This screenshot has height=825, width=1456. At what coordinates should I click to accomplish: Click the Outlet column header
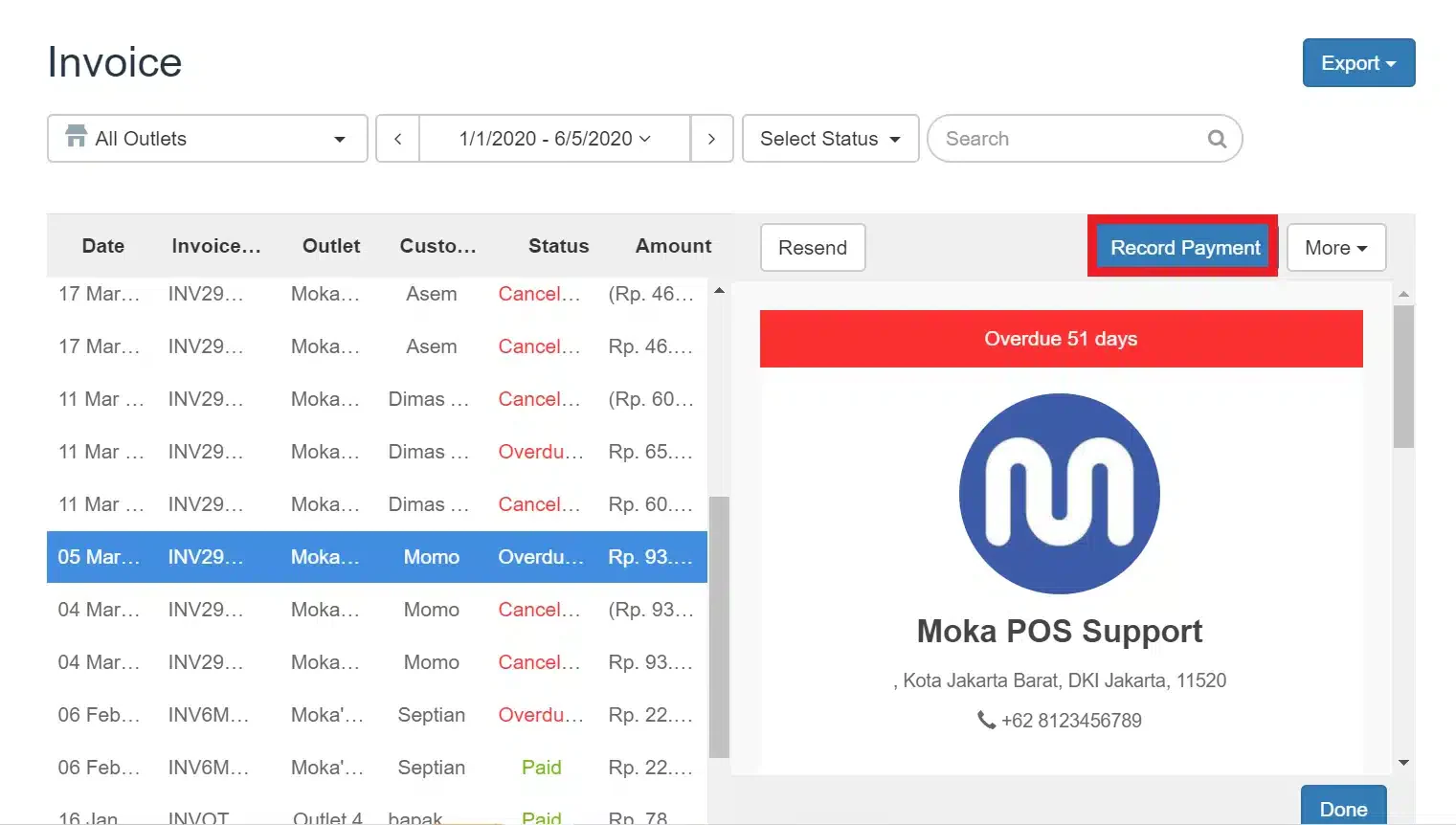coord(331,246)
